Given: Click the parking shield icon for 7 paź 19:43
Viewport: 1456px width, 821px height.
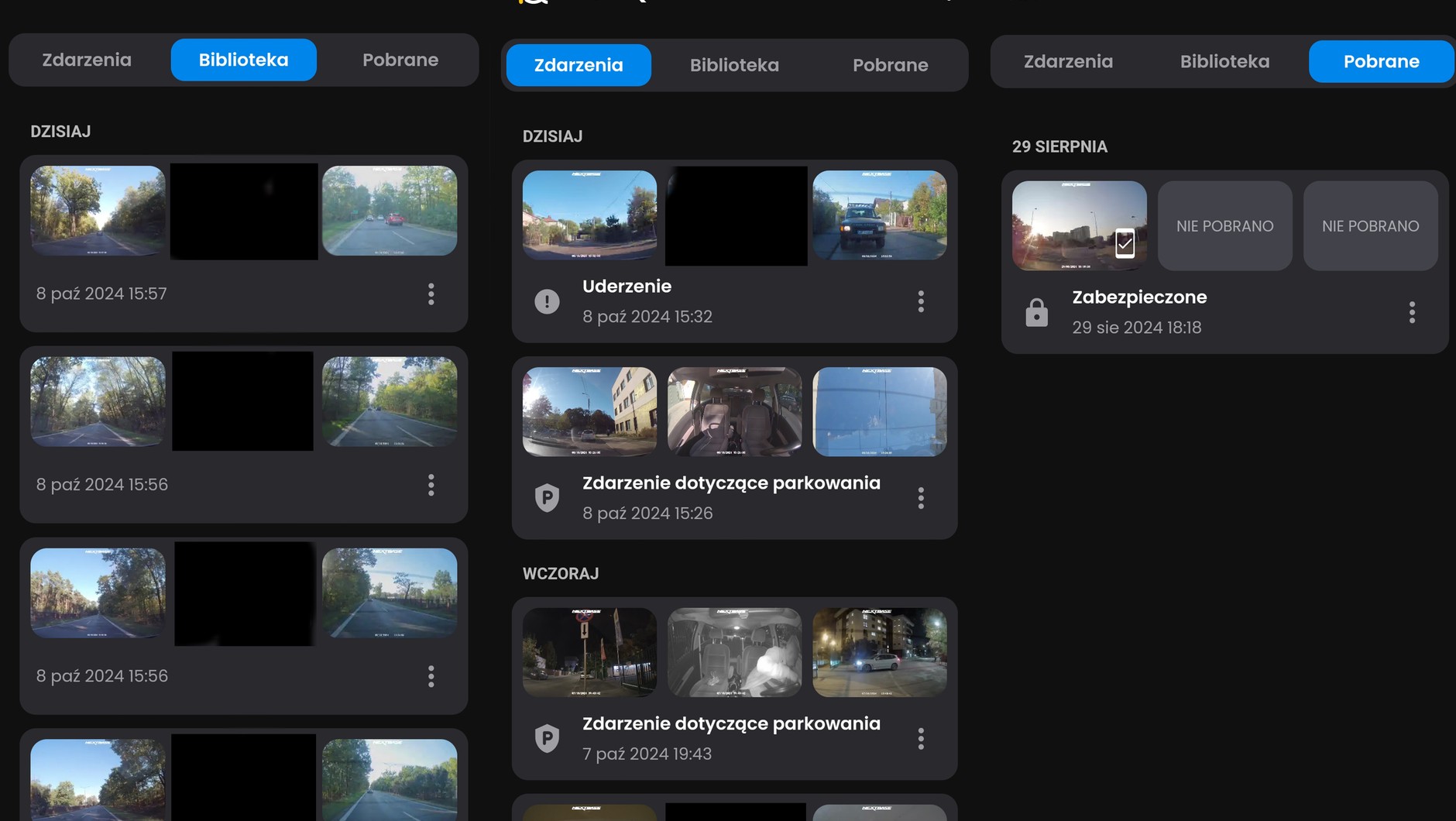Looking at the screenshot, I should (x=547, y=738).
